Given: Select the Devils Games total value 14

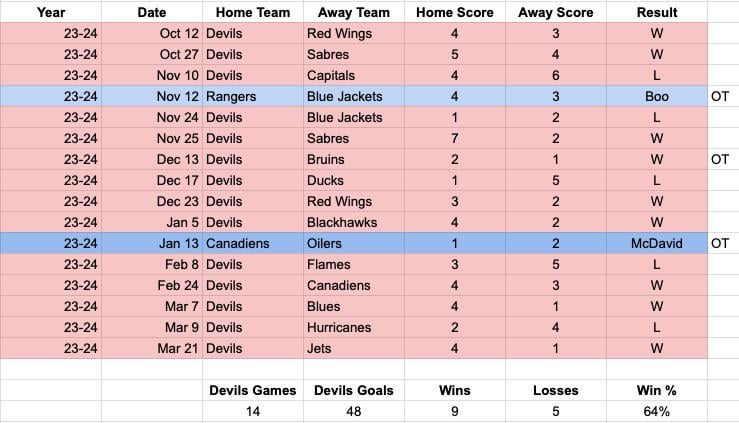Looking at the screenshot, I should (x=253, y=411).
